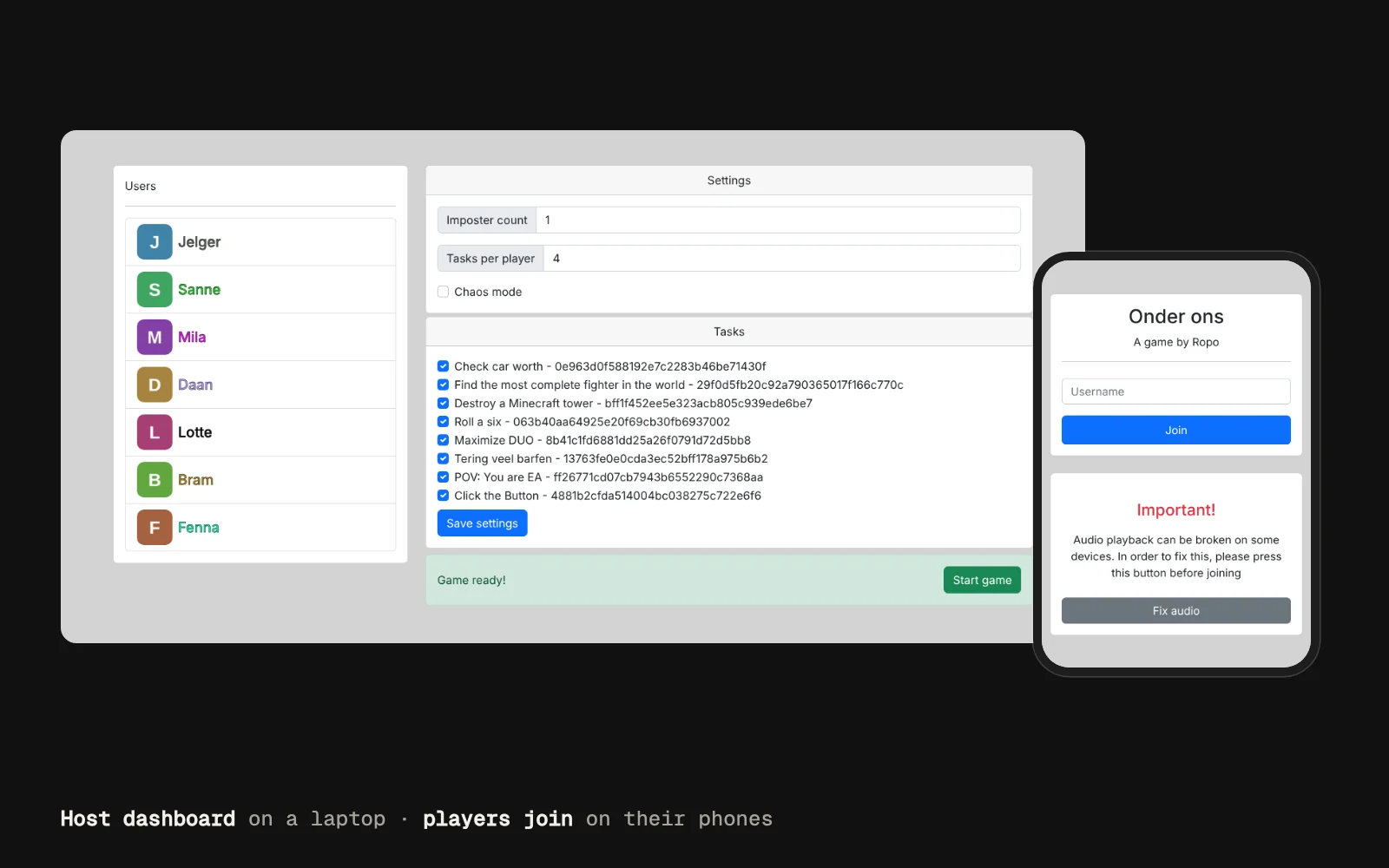Select the name Jelger in Users
The width and height of the screenshot is (1389, 868).
(199, 242)
